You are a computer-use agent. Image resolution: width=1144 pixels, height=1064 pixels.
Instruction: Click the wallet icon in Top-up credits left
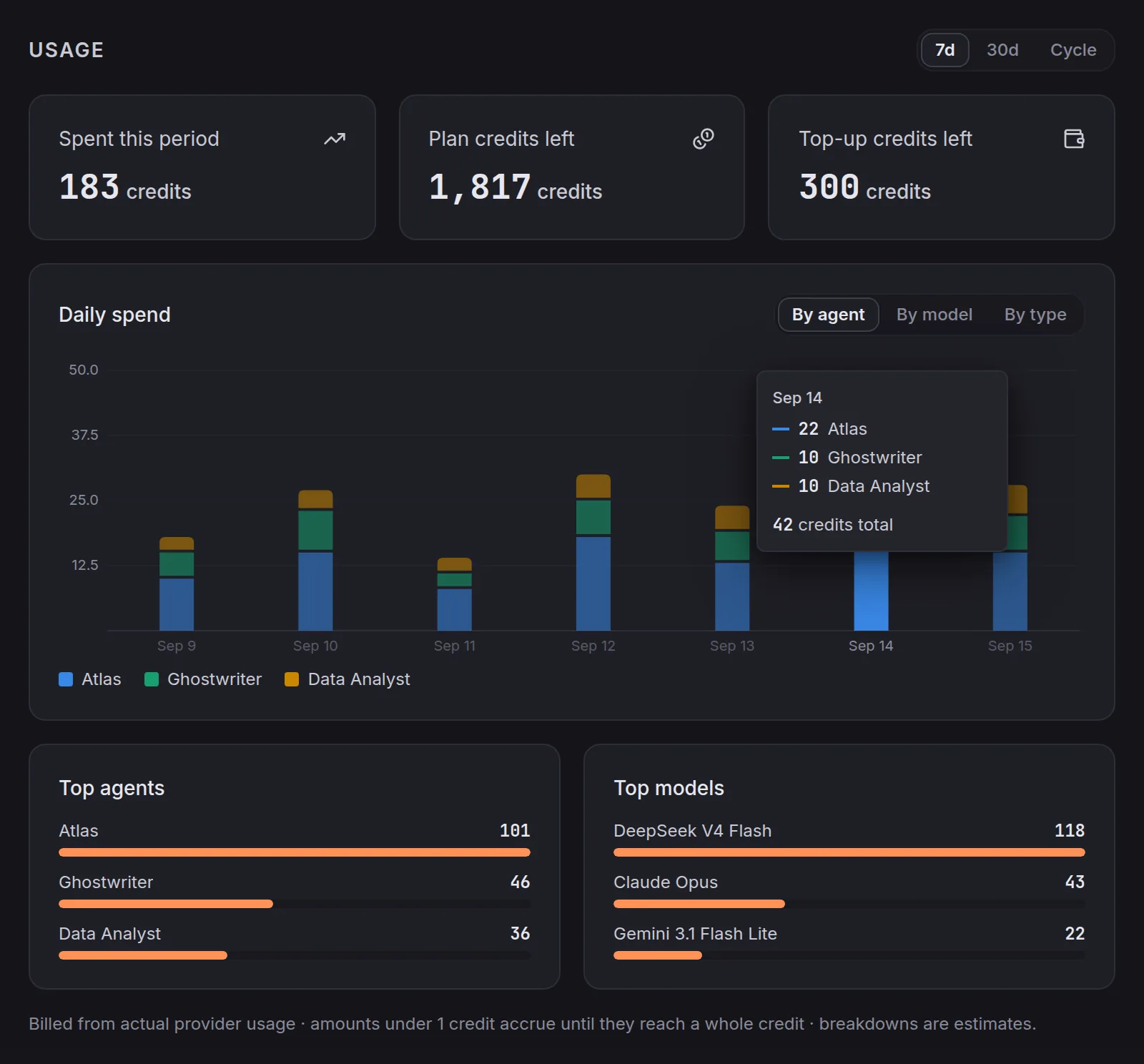coord(1074,139)
